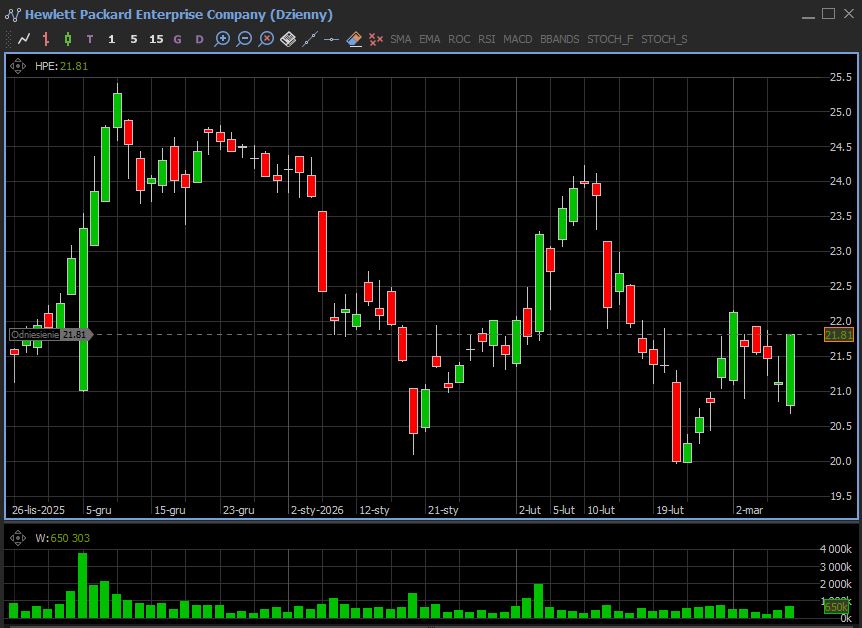This screenshot has width=862, height=628.
Task: Click the red X delete-all-drawings icon
Action: [376, 39]
